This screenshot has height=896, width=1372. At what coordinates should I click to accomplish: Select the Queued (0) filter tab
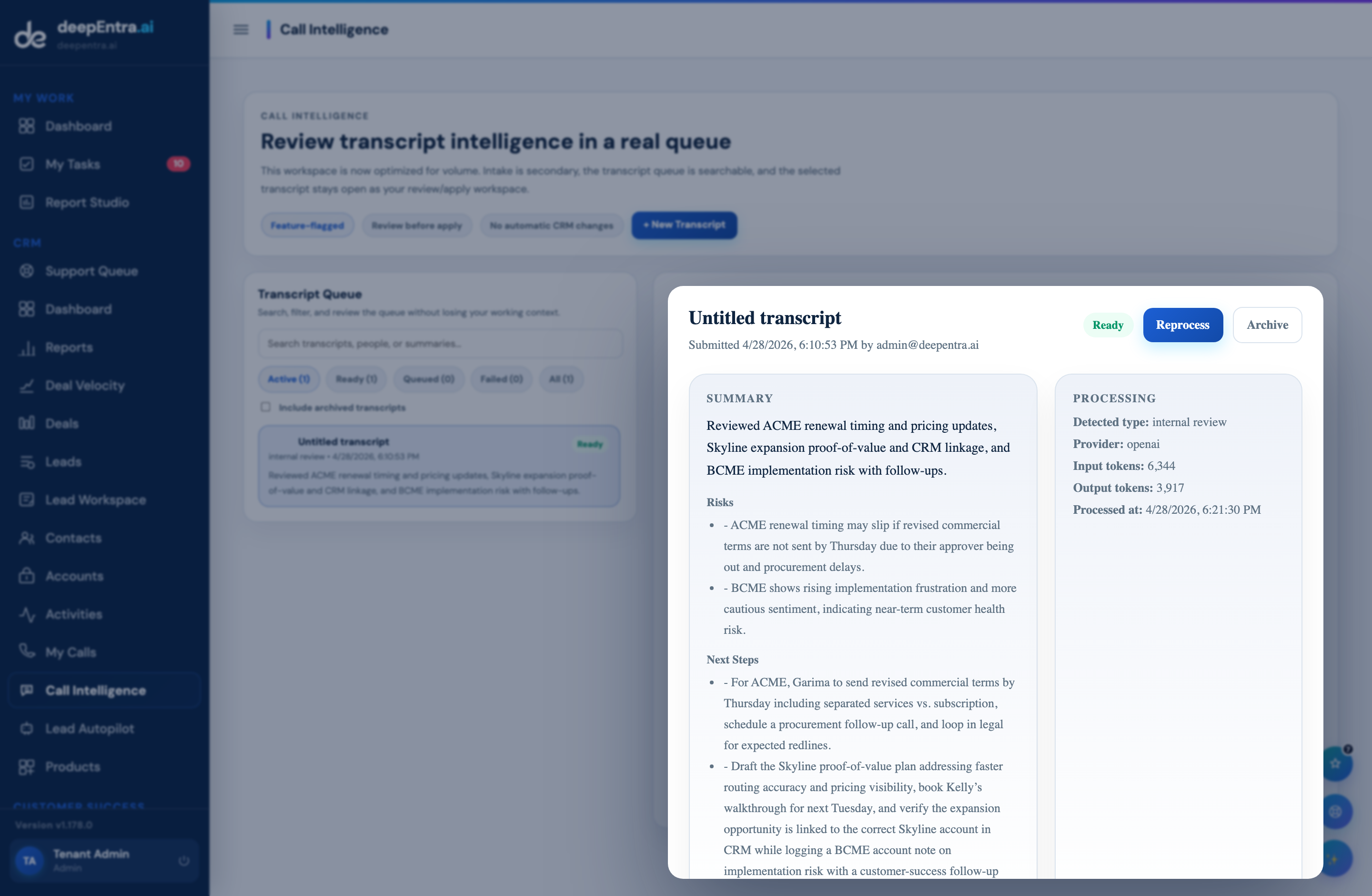pyautogui.click(x=429, y=379)
